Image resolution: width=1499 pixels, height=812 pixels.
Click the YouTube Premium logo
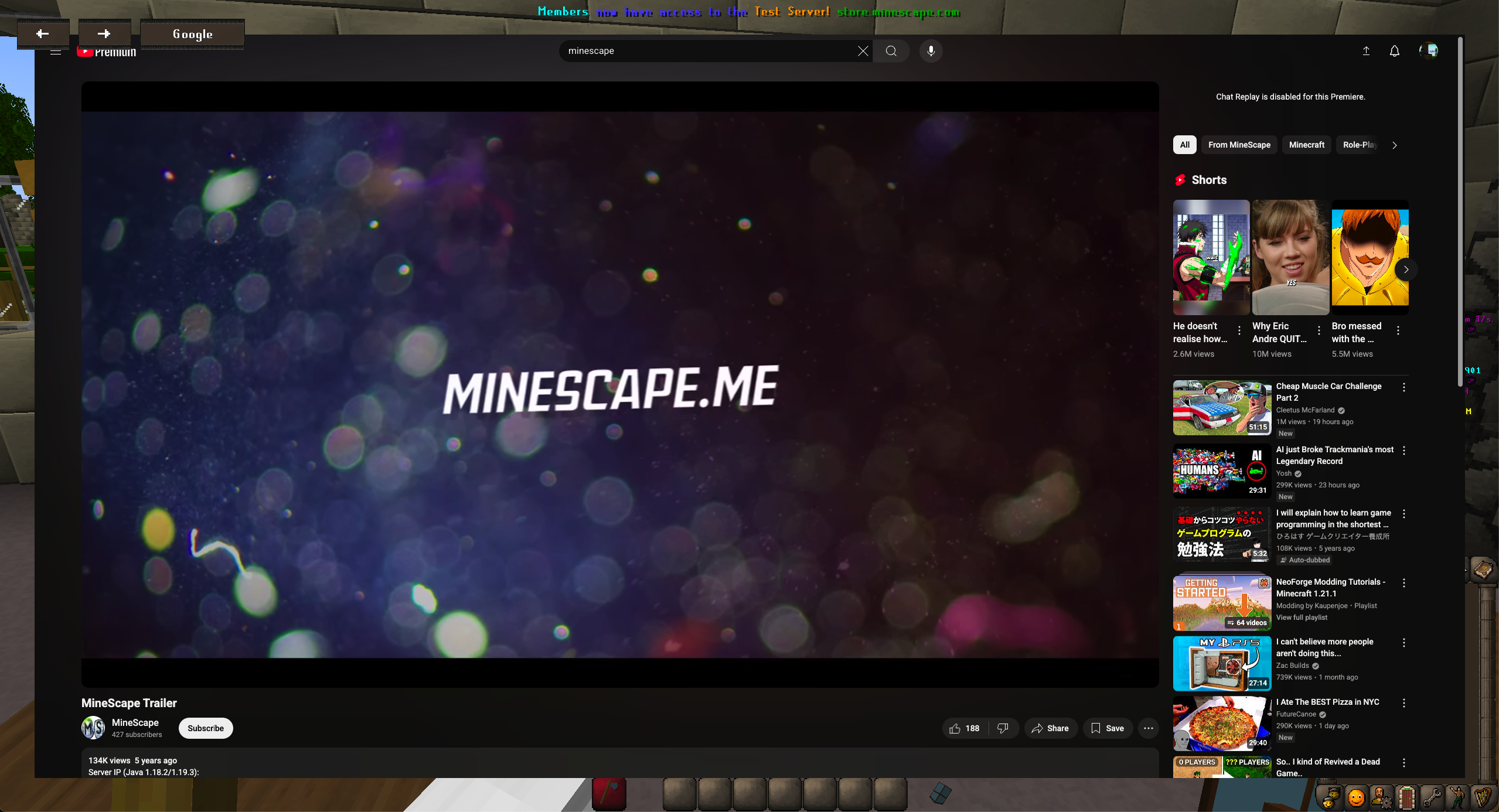click(107, 53)
